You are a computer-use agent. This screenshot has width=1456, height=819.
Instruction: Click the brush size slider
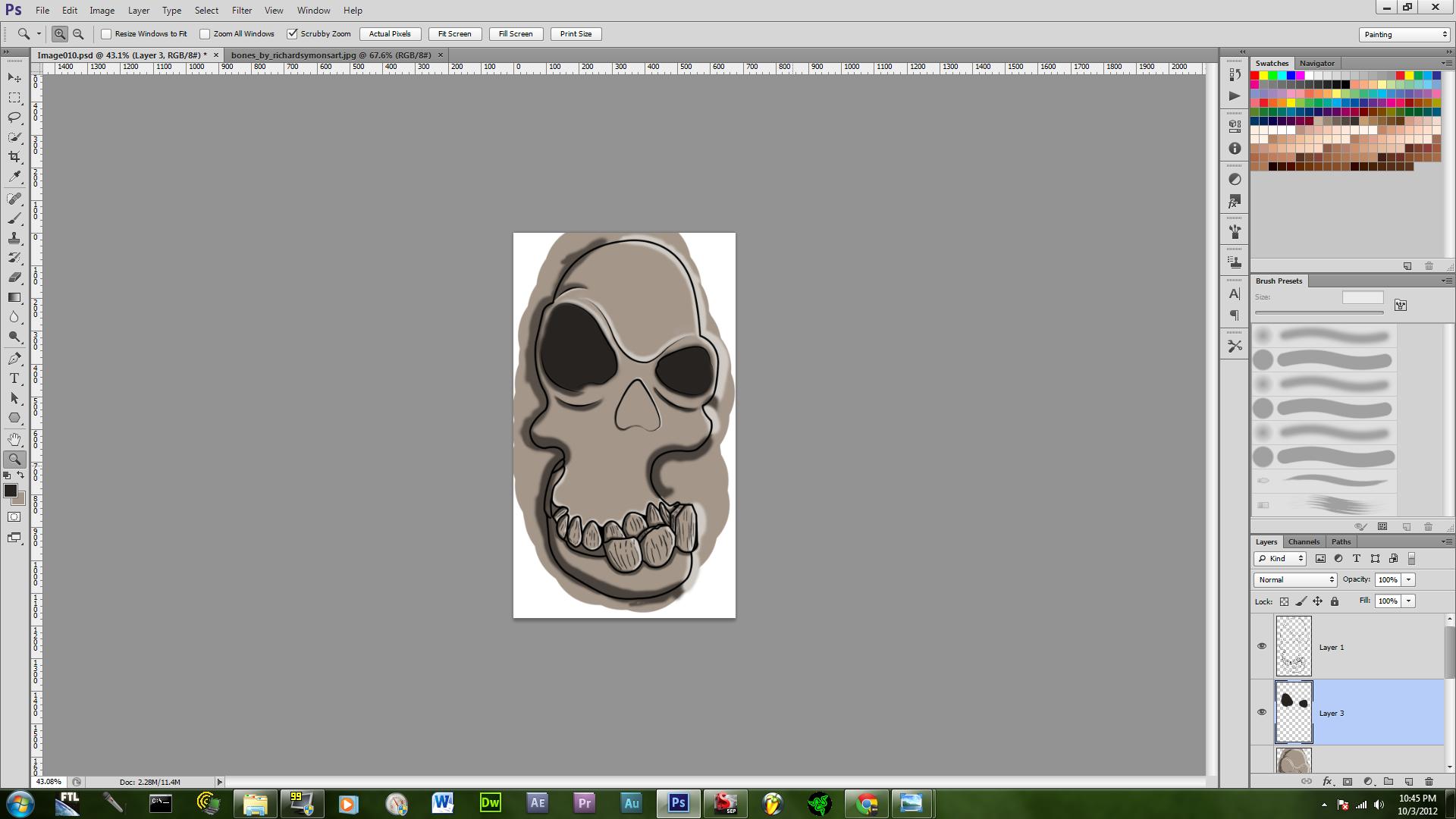click(1319, 312)
